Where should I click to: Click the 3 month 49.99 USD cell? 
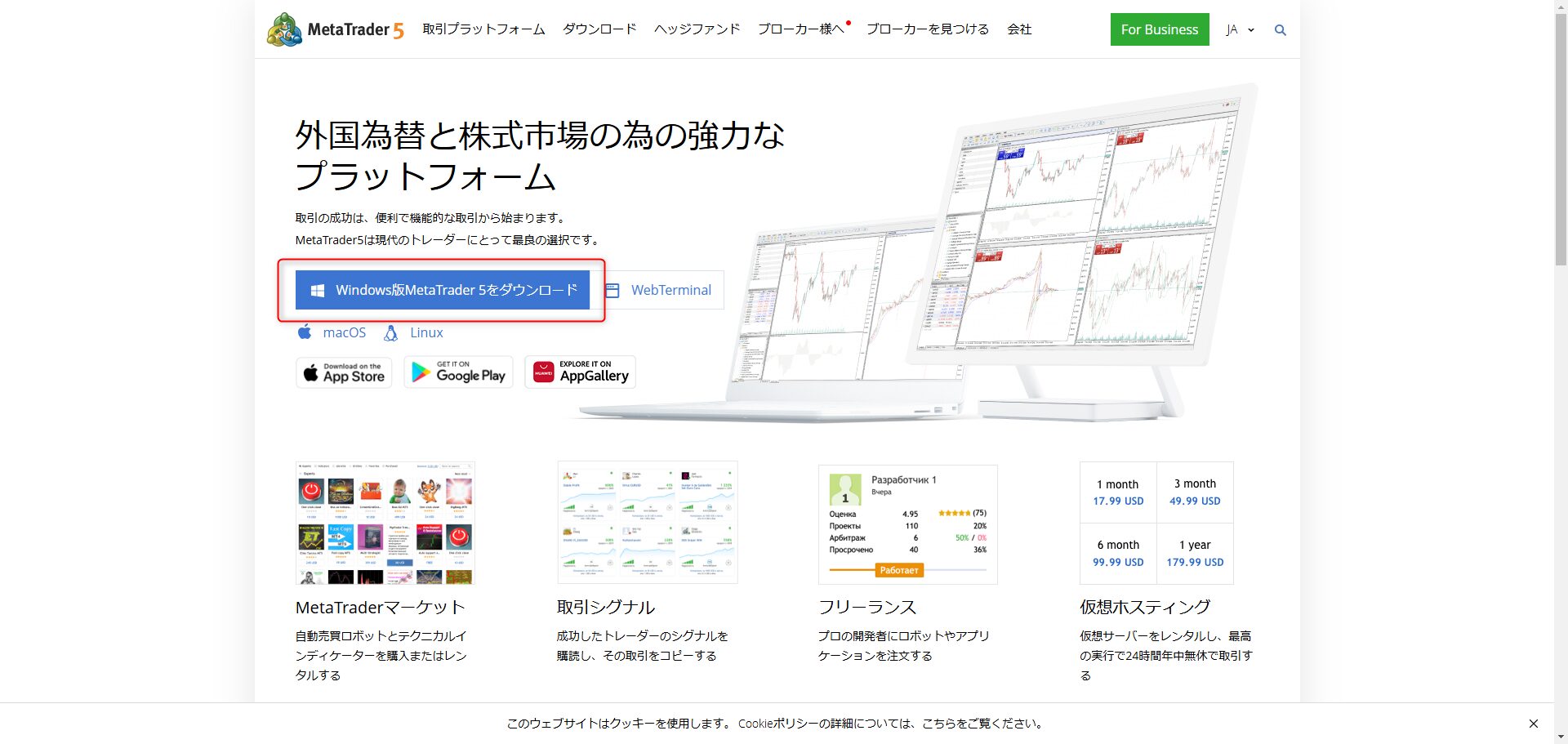click(1195, 492)
